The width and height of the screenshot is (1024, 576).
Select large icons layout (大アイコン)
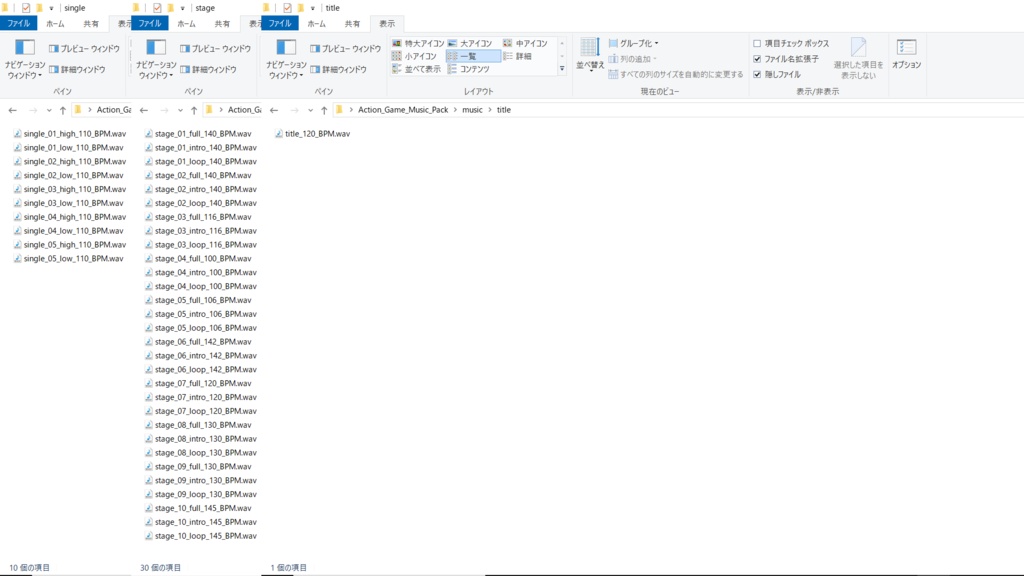[470, 43]
